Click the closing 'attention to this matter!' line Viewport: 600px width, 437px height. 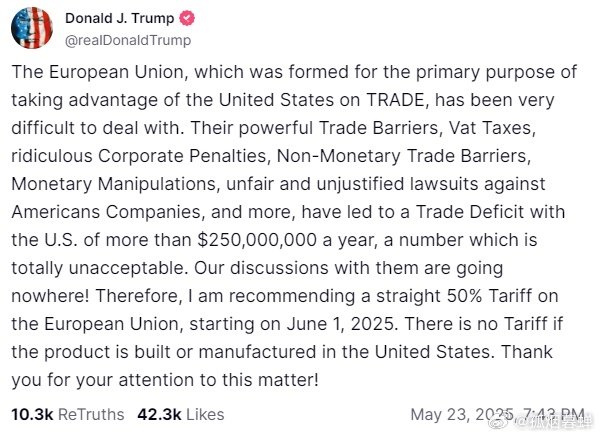coord(218,380)
